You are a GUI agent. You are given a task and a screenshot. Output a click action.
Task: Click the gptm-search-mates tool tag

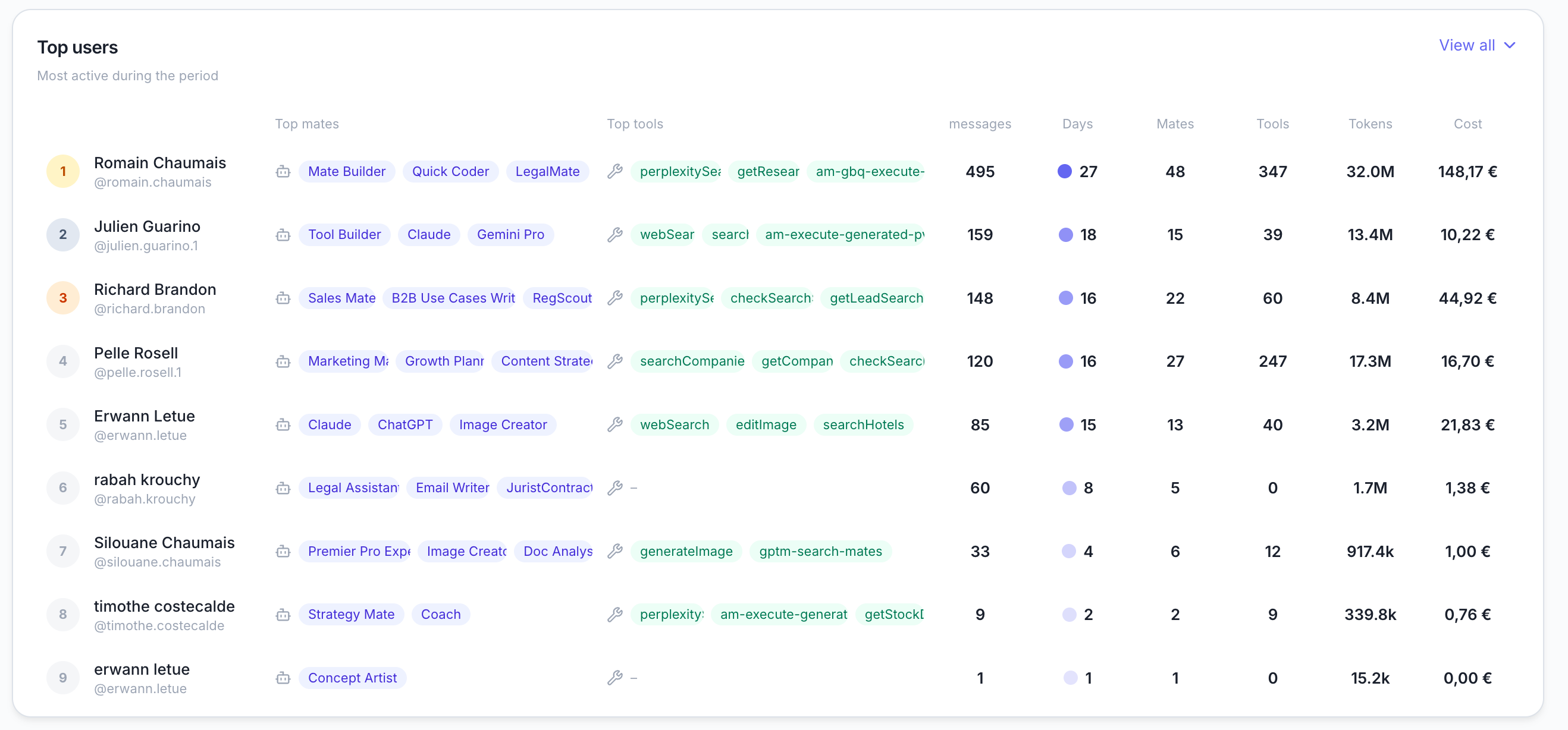820,551
